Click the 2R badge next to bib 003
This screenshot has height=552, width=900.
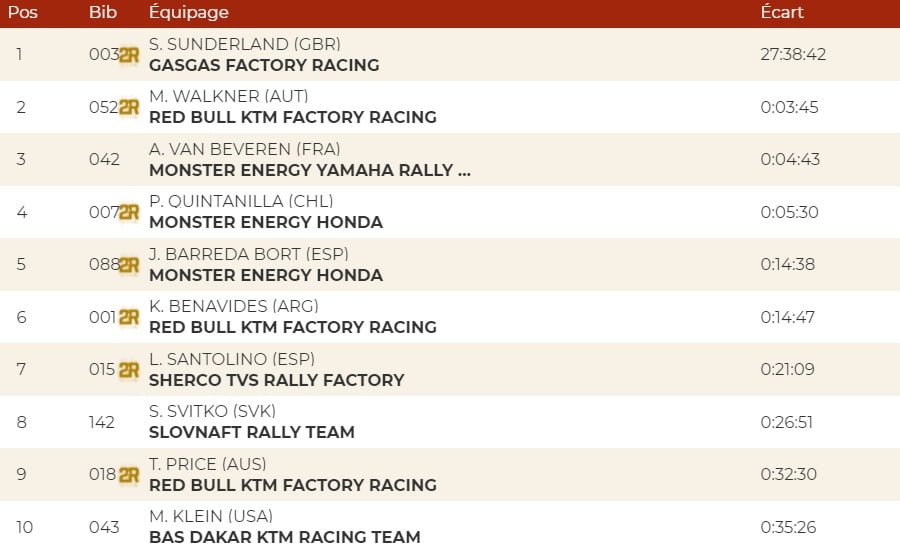(129, 55)
